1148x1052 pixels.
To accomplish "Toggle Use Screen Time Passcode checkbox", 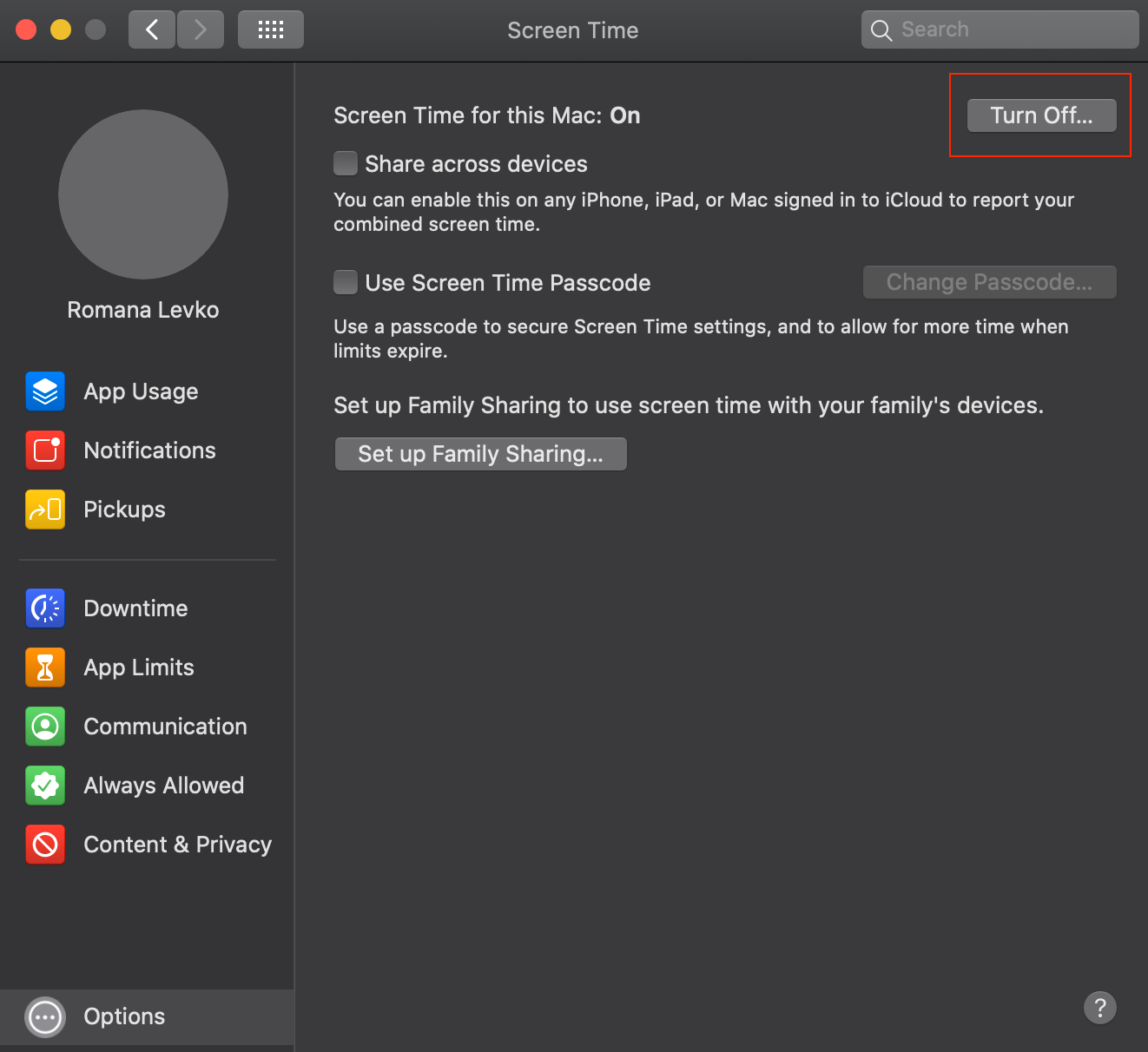I will tap(346, 283).
